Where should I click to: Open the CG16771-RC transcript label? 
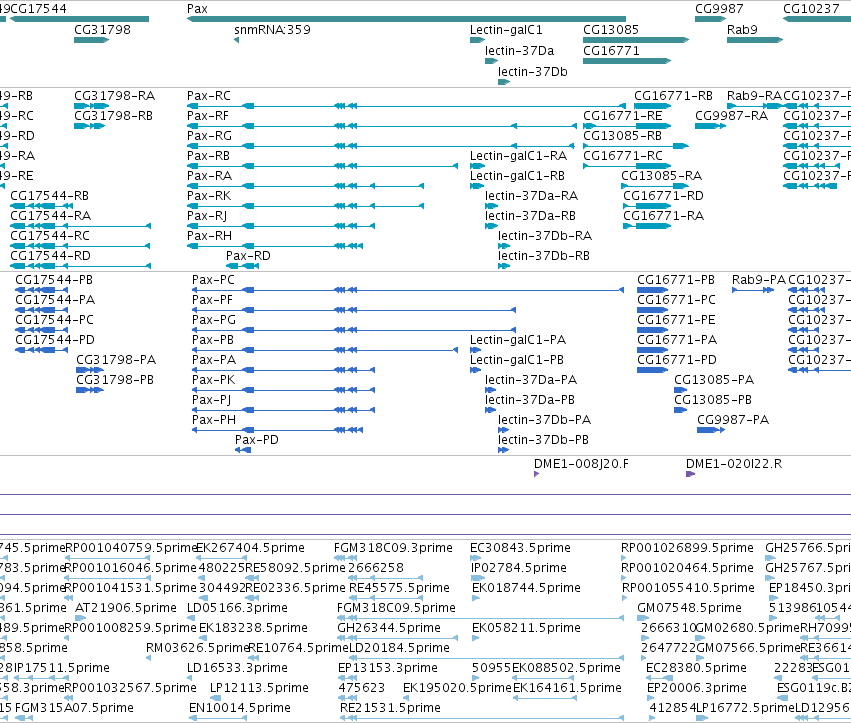click(x=623, y=156)
